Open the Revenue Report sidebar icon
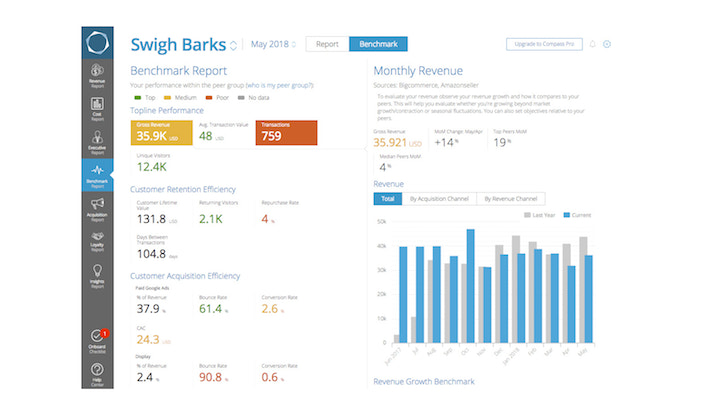Screen dimensions: 726x408 click(x=97, y=75)
